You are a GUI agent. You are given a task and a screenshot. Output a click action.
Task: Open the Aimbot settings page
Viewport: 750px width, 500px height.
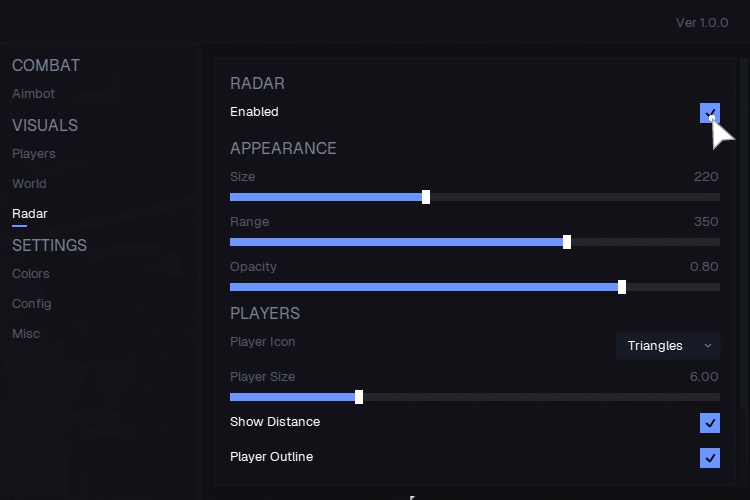[x=33, y=94]
